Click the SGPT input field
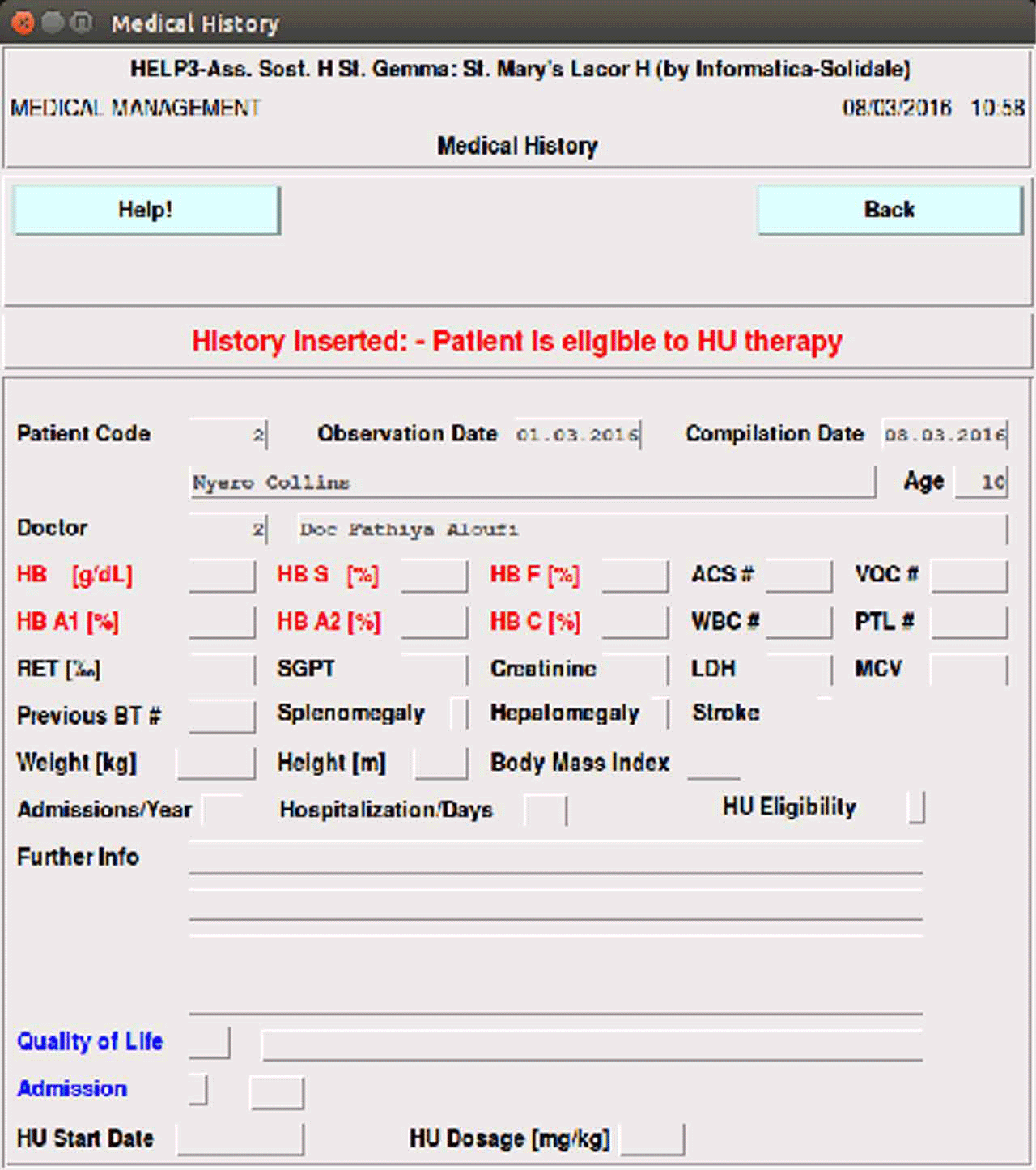 [434, 670]
